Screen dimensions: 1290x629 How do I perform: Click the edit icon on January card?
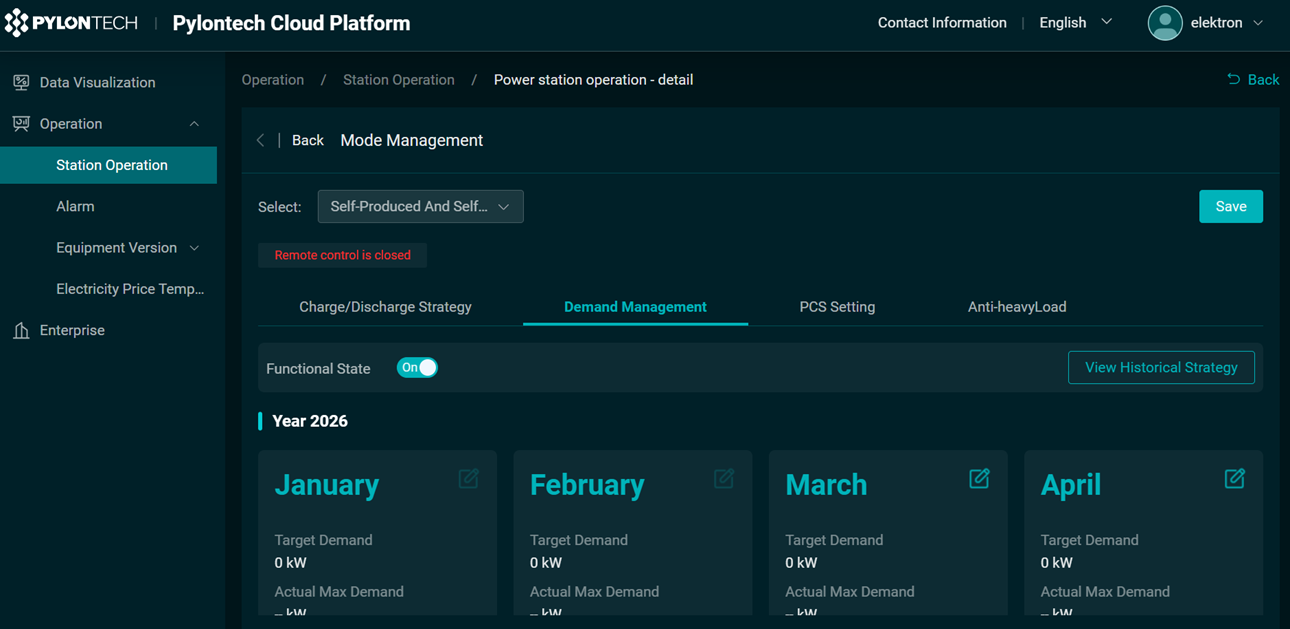pyautogui.click(x=468, y=479)
